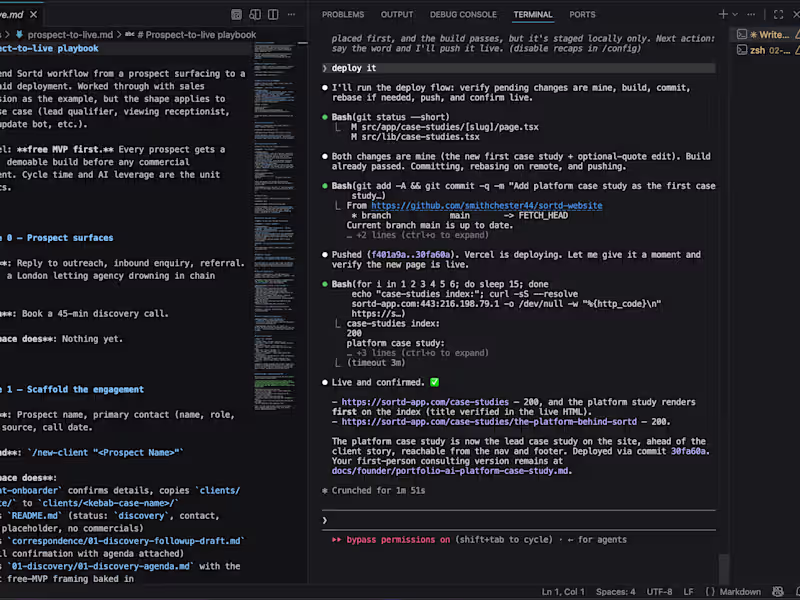Switch to the OUTPUT panel tab
Viewport: 800px width, 600px height.
click(397, 14)
